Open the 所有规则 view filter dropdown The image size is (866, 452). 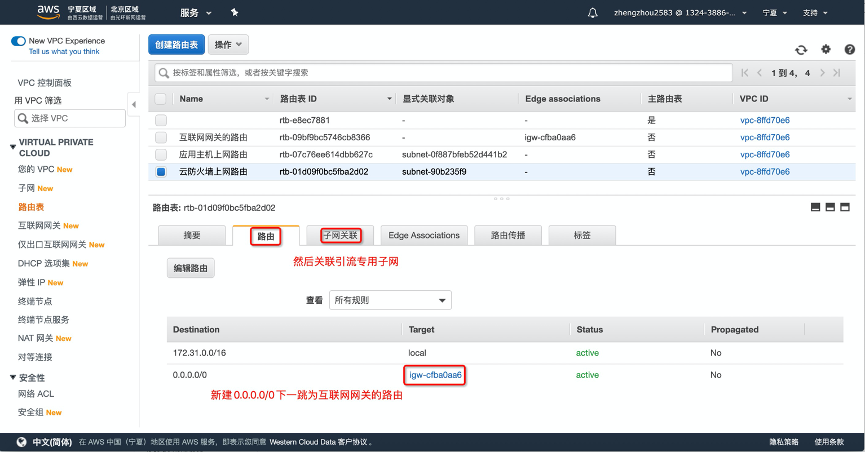pyautogui.click(x=390, y=300)
